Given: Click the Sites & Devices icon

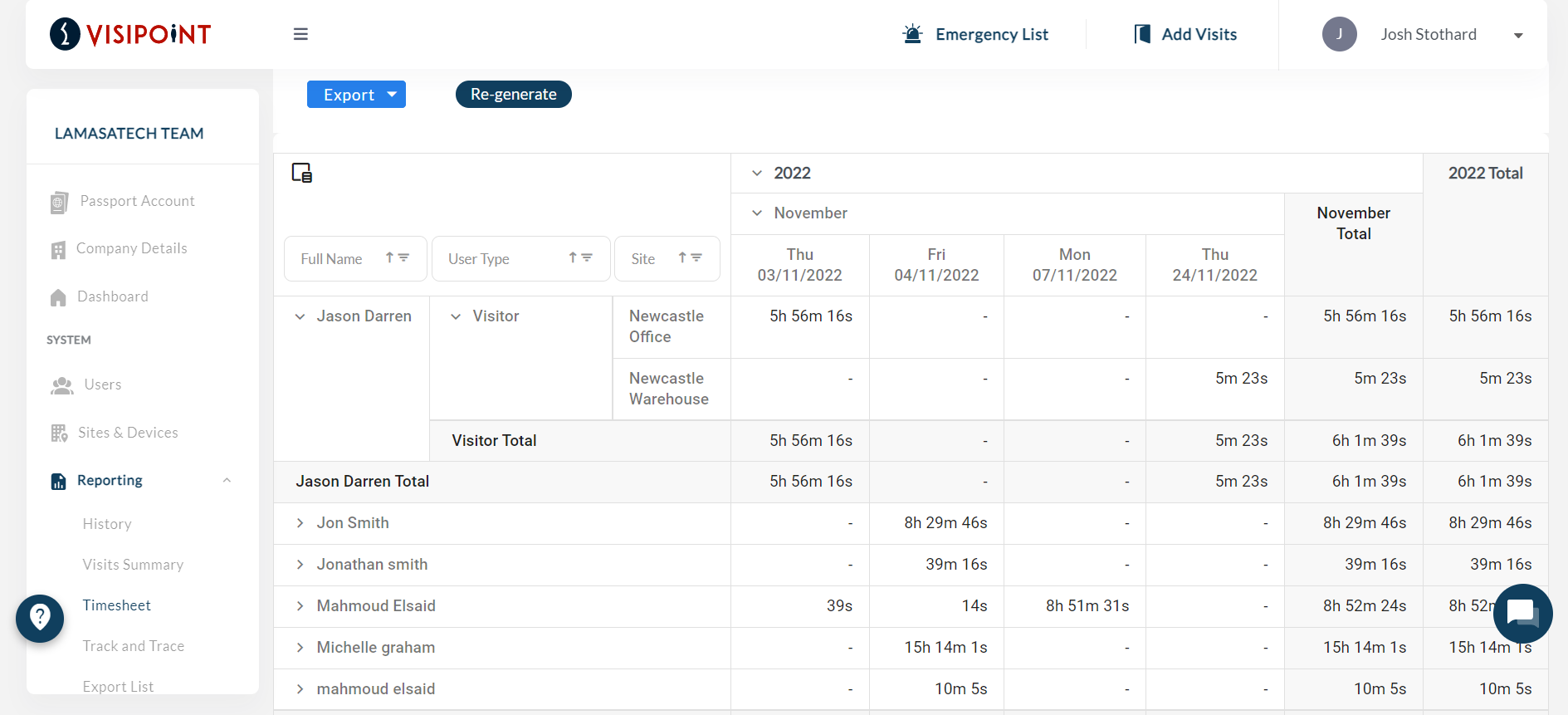Looking at the screenshot, I should pos(60,433).
